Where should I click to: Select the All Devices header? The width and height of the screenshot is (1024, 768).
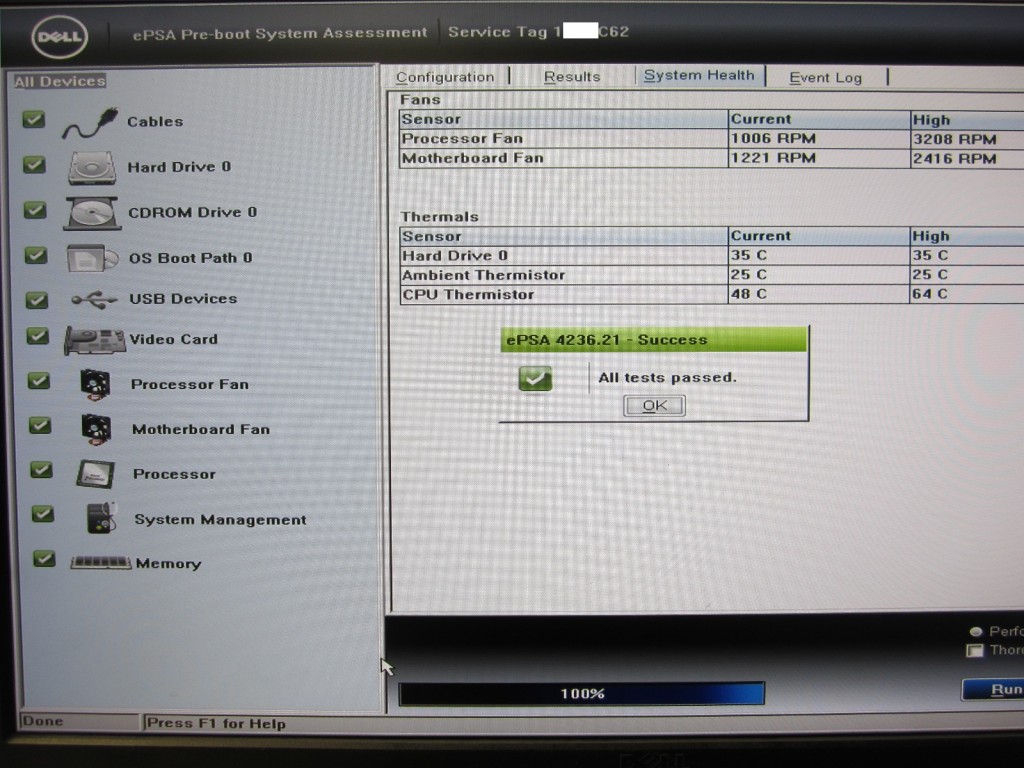pos(59,81)
